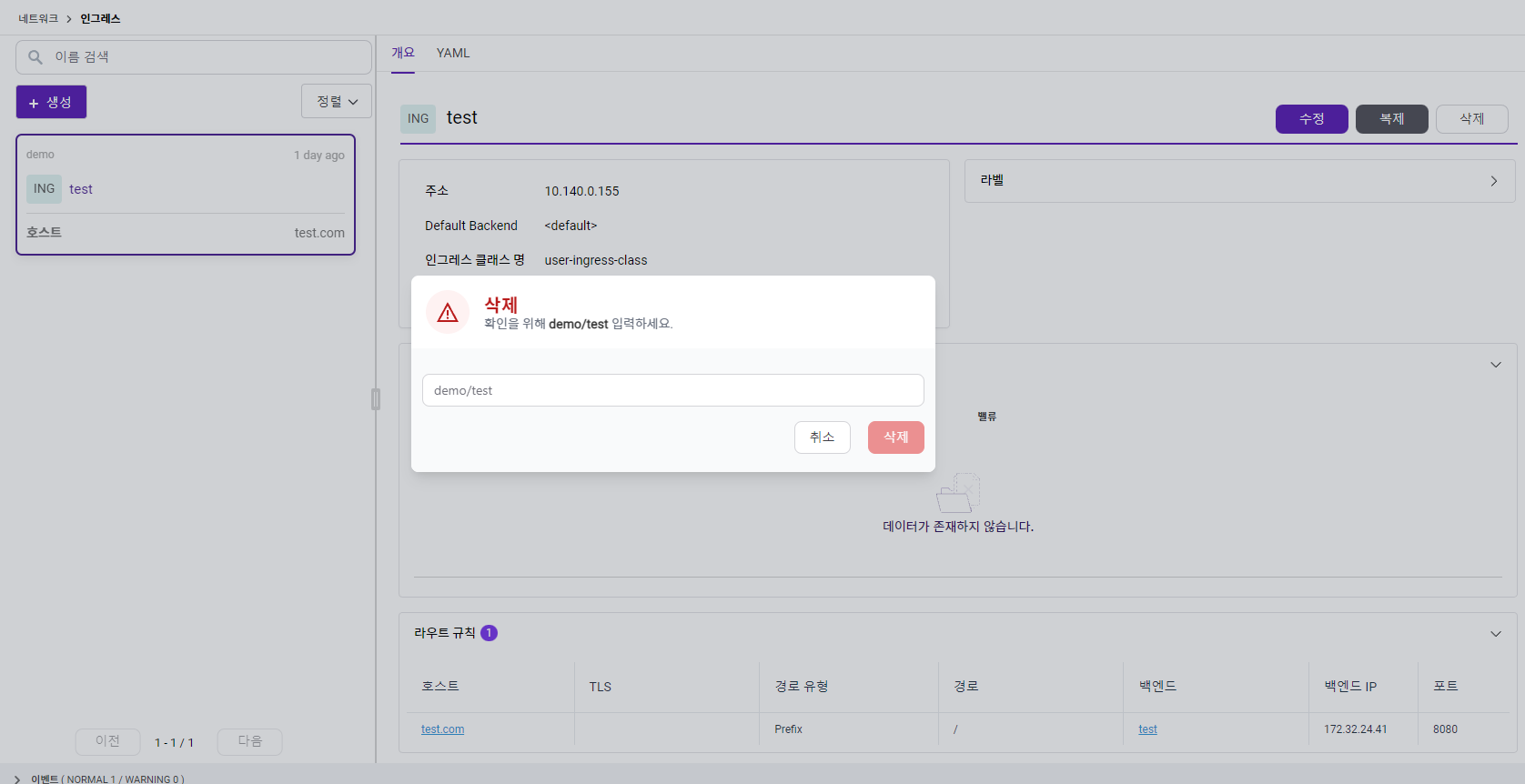Click the 복제 button
The image size is (1525, 784).
1391,119
